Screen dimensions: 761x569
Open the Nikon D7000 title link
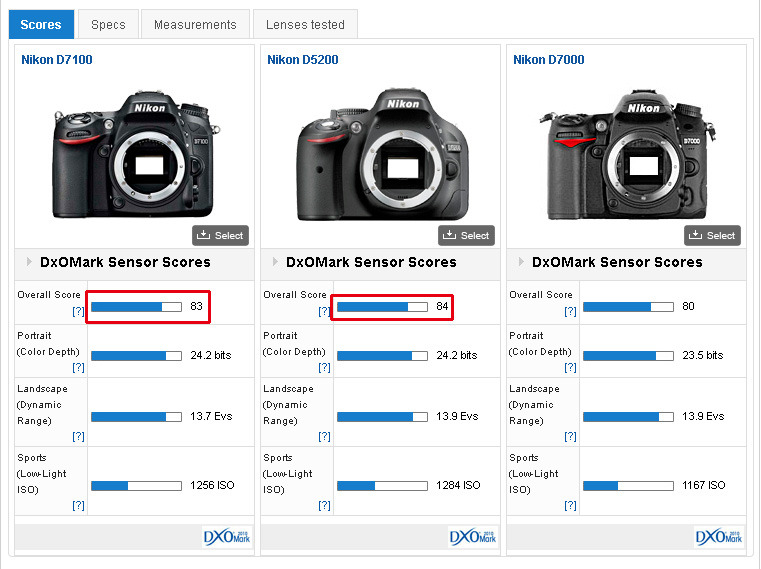click(x=549, y=60)
